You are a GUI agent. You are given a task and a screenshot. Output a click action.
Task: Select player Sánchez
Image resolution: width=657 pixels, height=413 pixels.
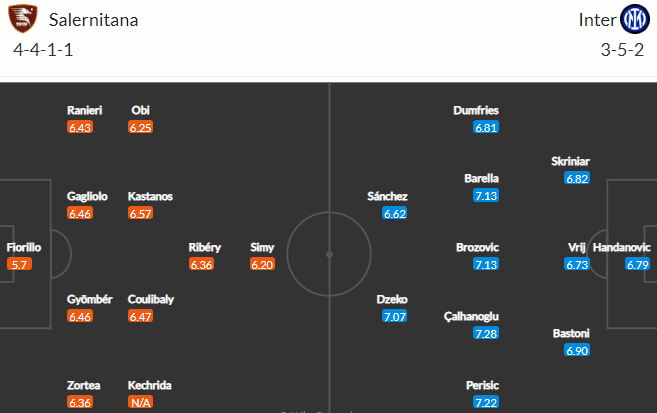387,196
